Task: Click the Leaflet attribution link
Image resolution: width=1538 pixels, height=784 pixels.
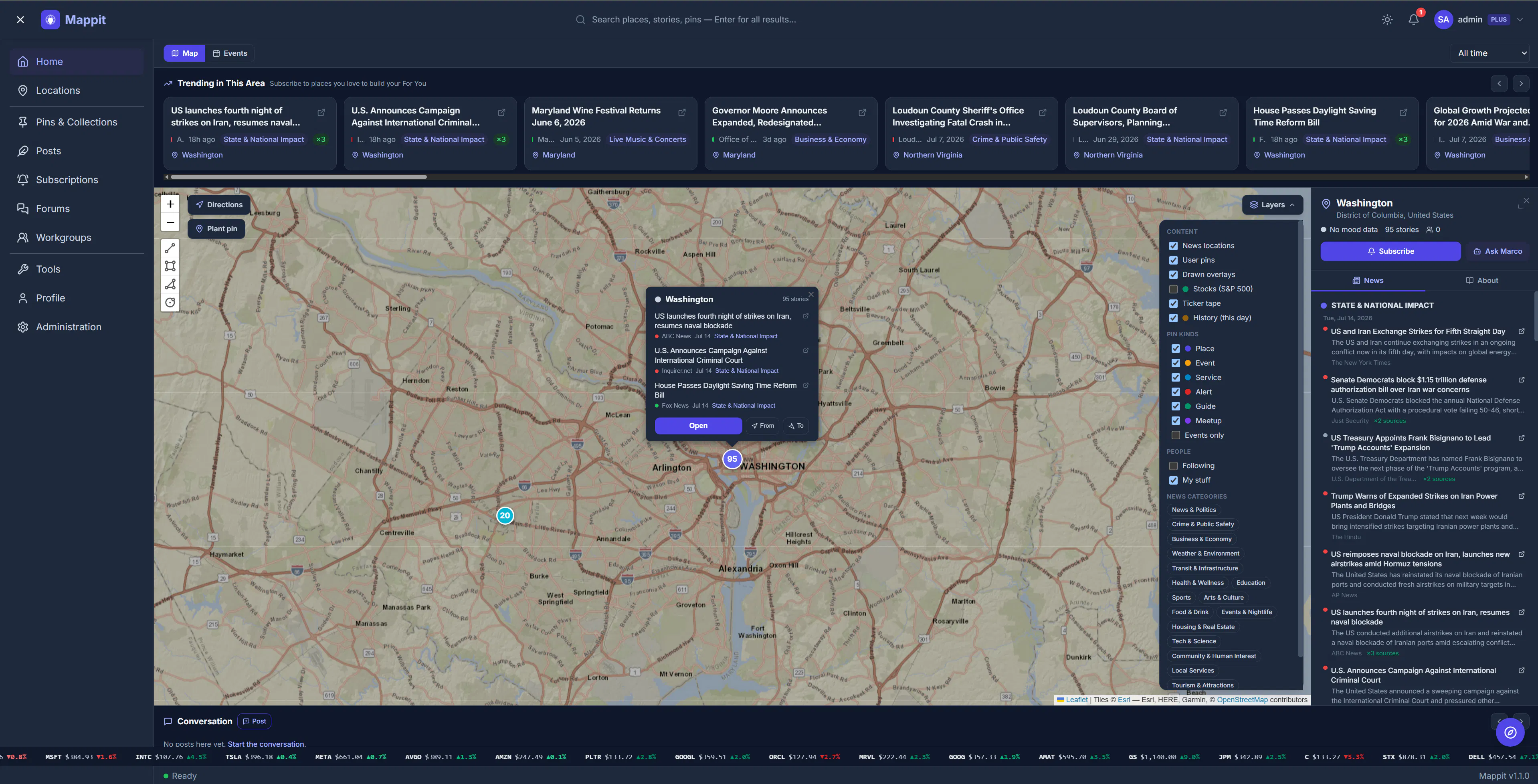Action: pyautogui.click(x=1077, y=700)
